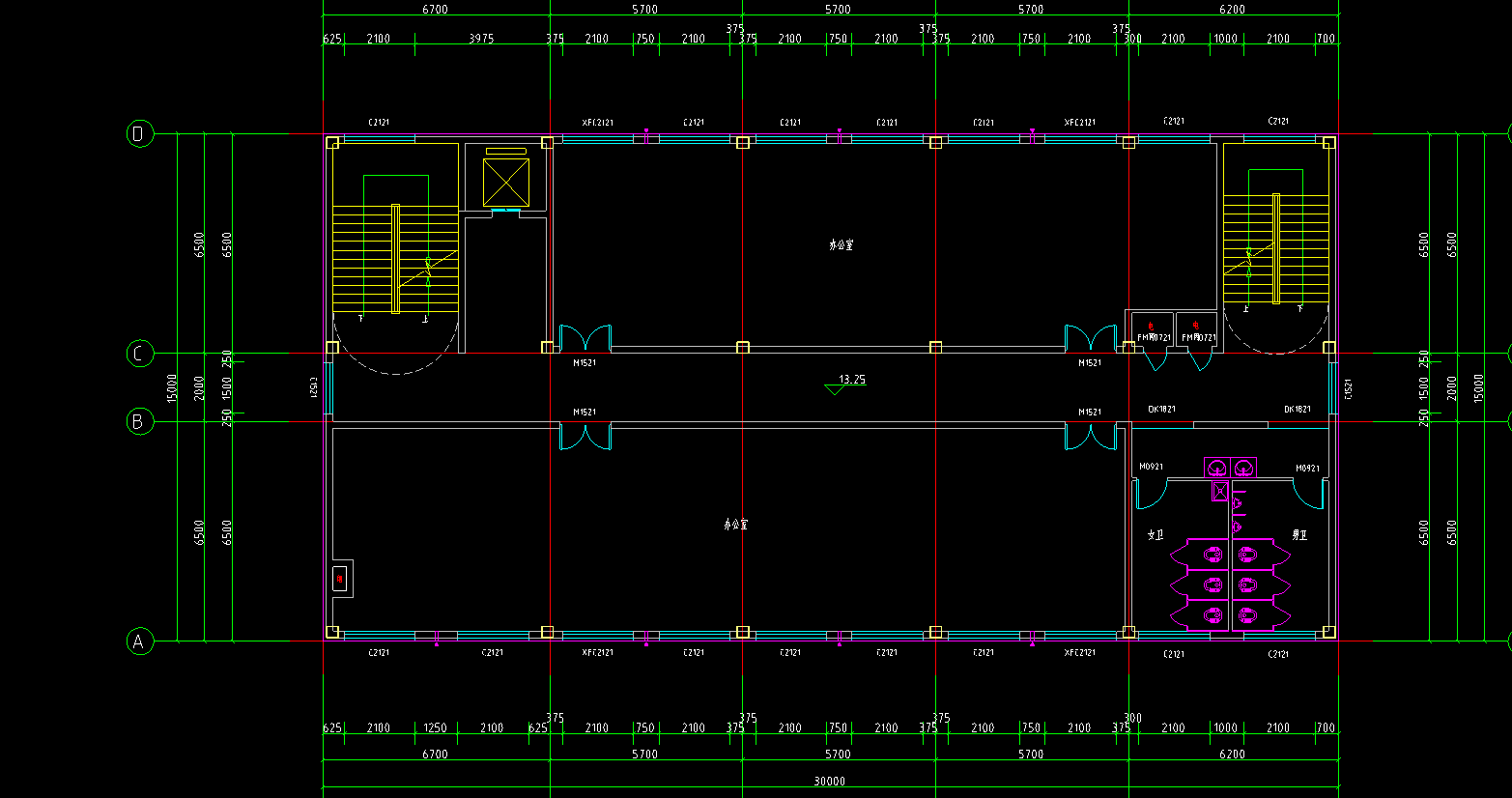This screenshot has width=1512, height=798.
Task: Select the red-marked equipment box in the lower office
Action: [x=340, y=579]
